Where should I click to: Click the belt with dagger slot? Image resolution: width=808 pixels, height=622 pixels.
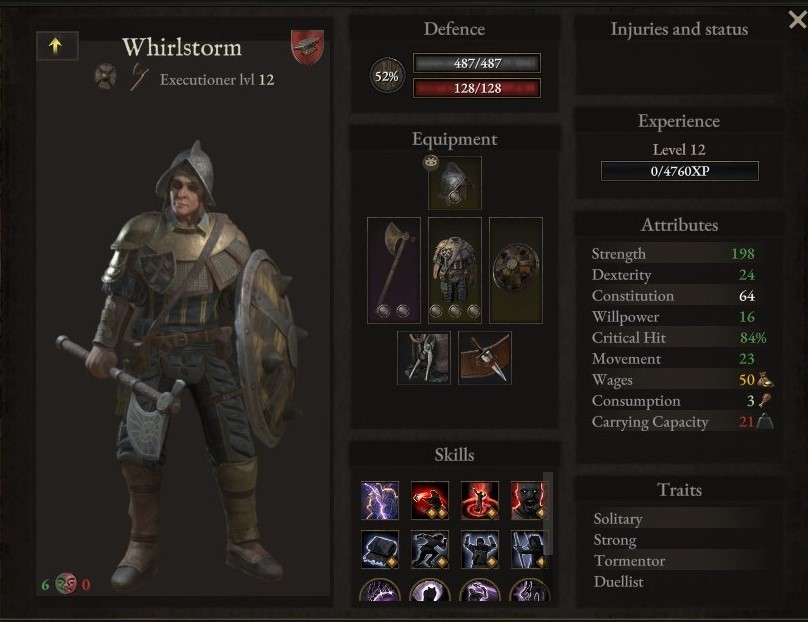click(x=485, y=358)
